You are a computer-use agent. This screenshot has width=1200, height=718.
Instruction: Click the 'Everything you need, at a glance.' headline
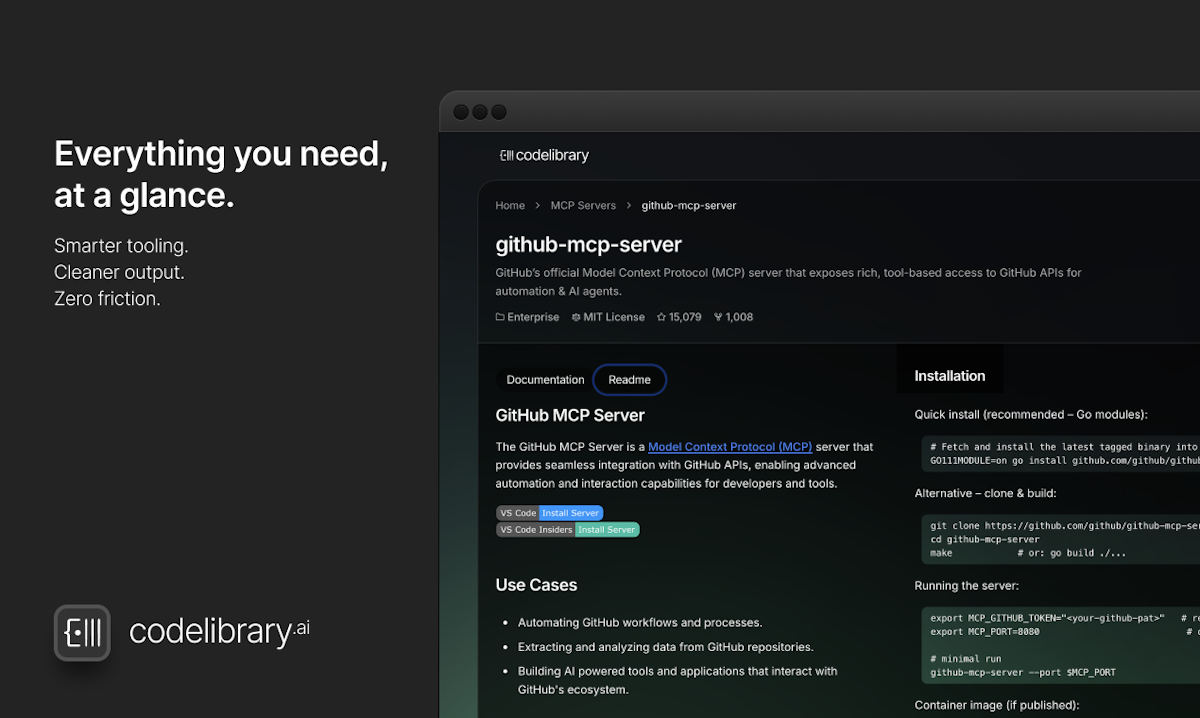[221, 174]
